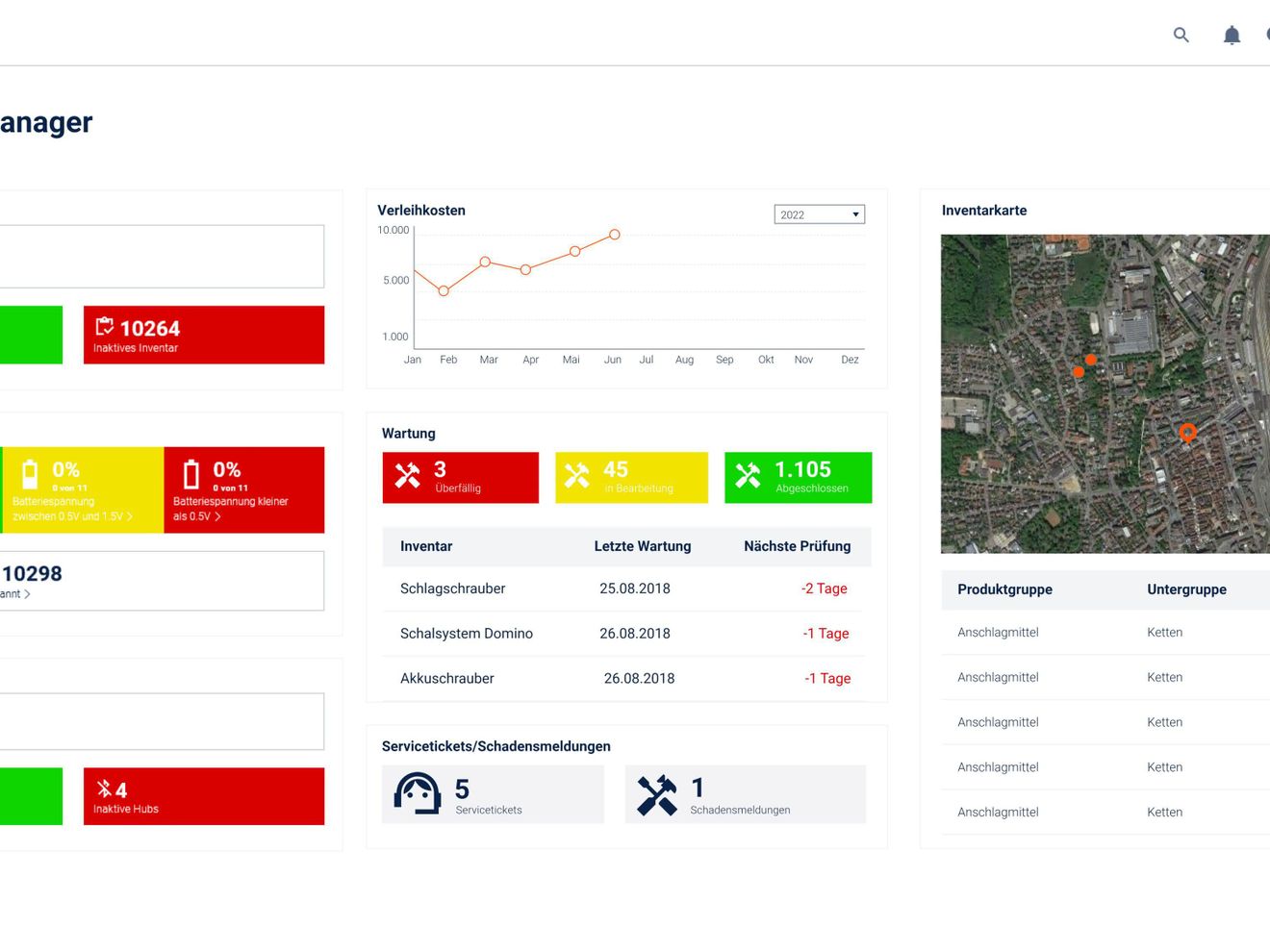Image resolution: width=1270 pixels, height=952 pixels.
Task: Open the 2022 year dropdown
Action: [x=820, y=214]
